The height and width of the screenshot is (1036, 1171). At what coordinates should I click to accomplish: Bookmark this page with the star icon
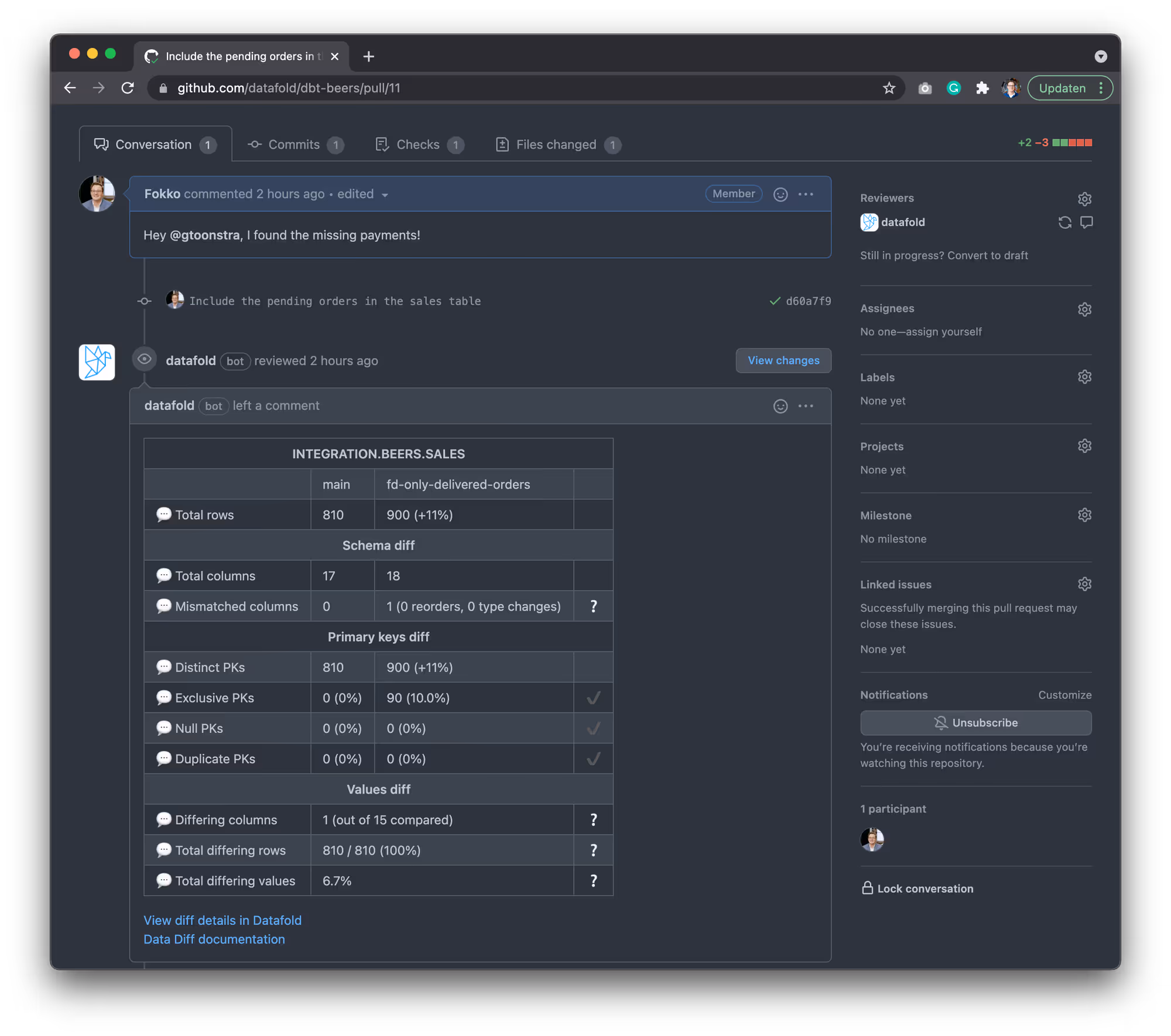tap(889, 88)
